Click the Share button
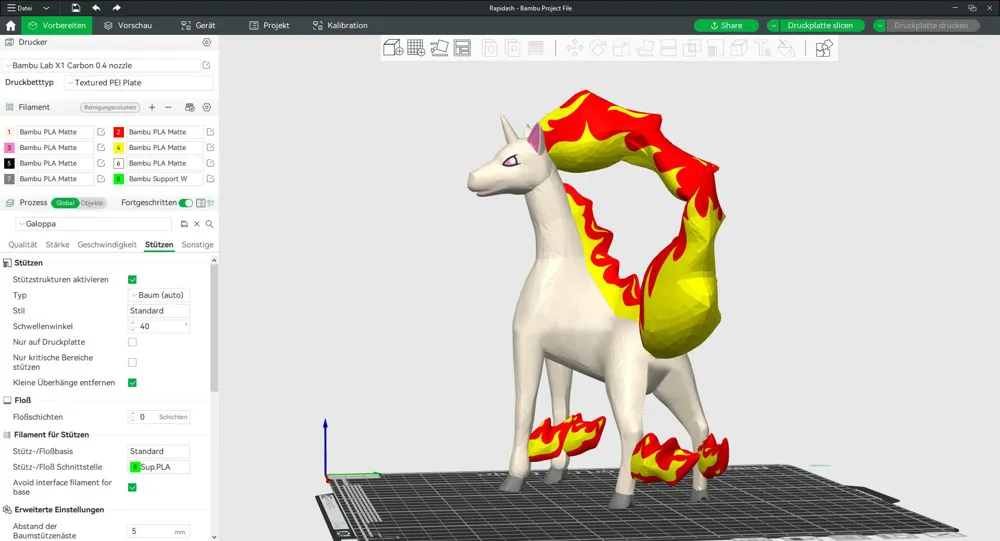Image resolution: width=1000 pixels, height=541 pixels. coord(726,26)
